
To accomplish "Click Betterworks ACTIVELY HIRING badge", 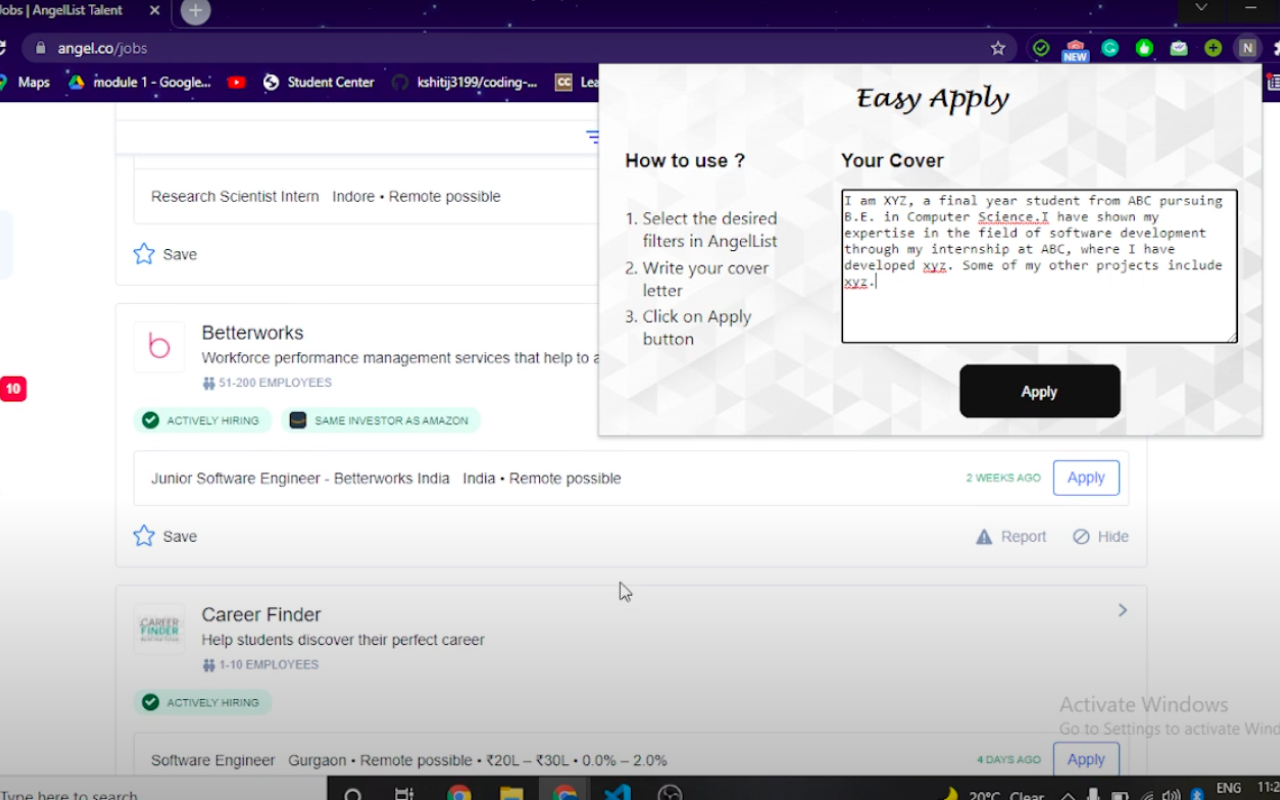I will pyautogui.click(x=203, y=421).
